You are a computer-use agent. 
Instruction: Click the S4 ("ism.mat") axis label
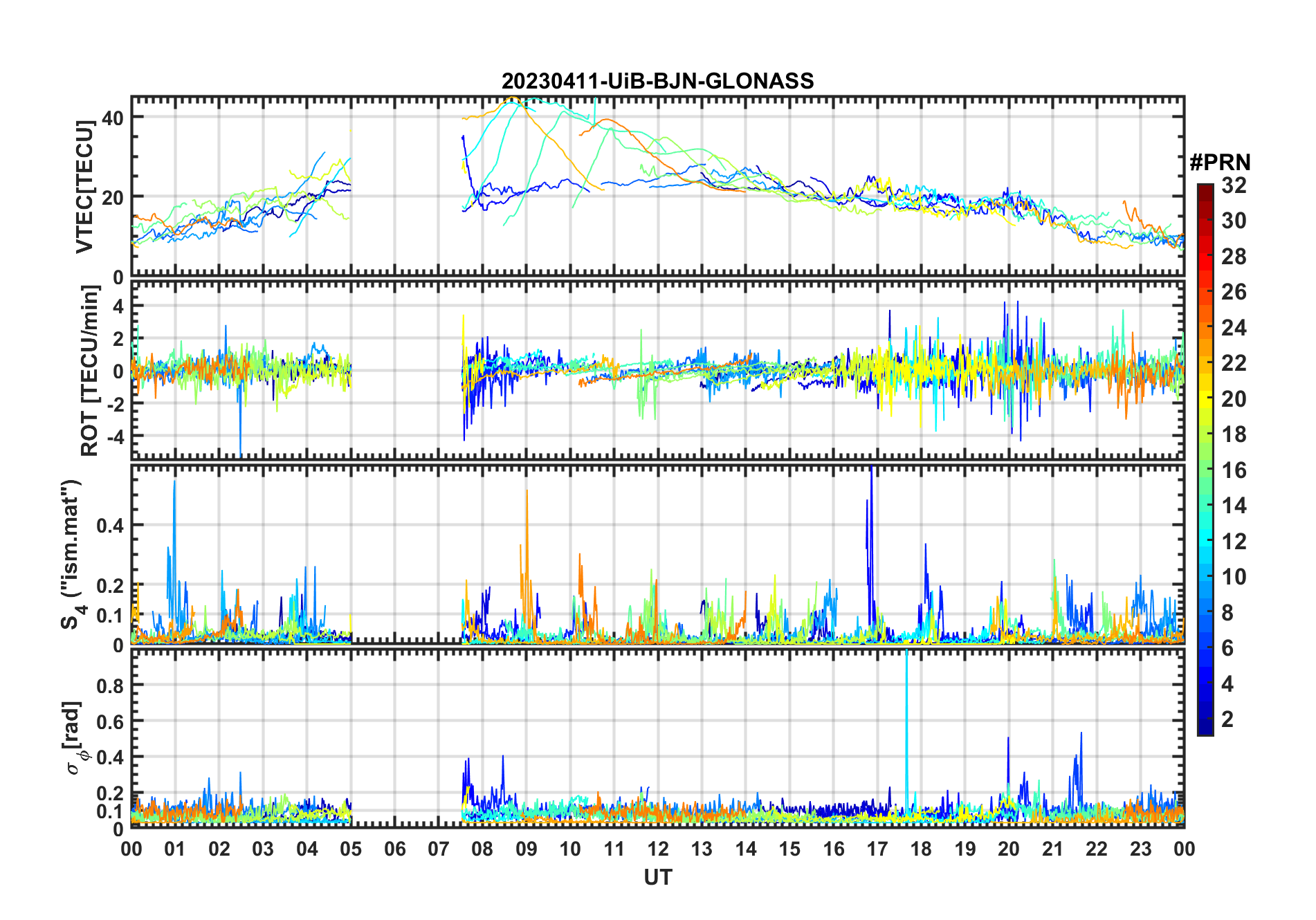(x=72, y=554)
